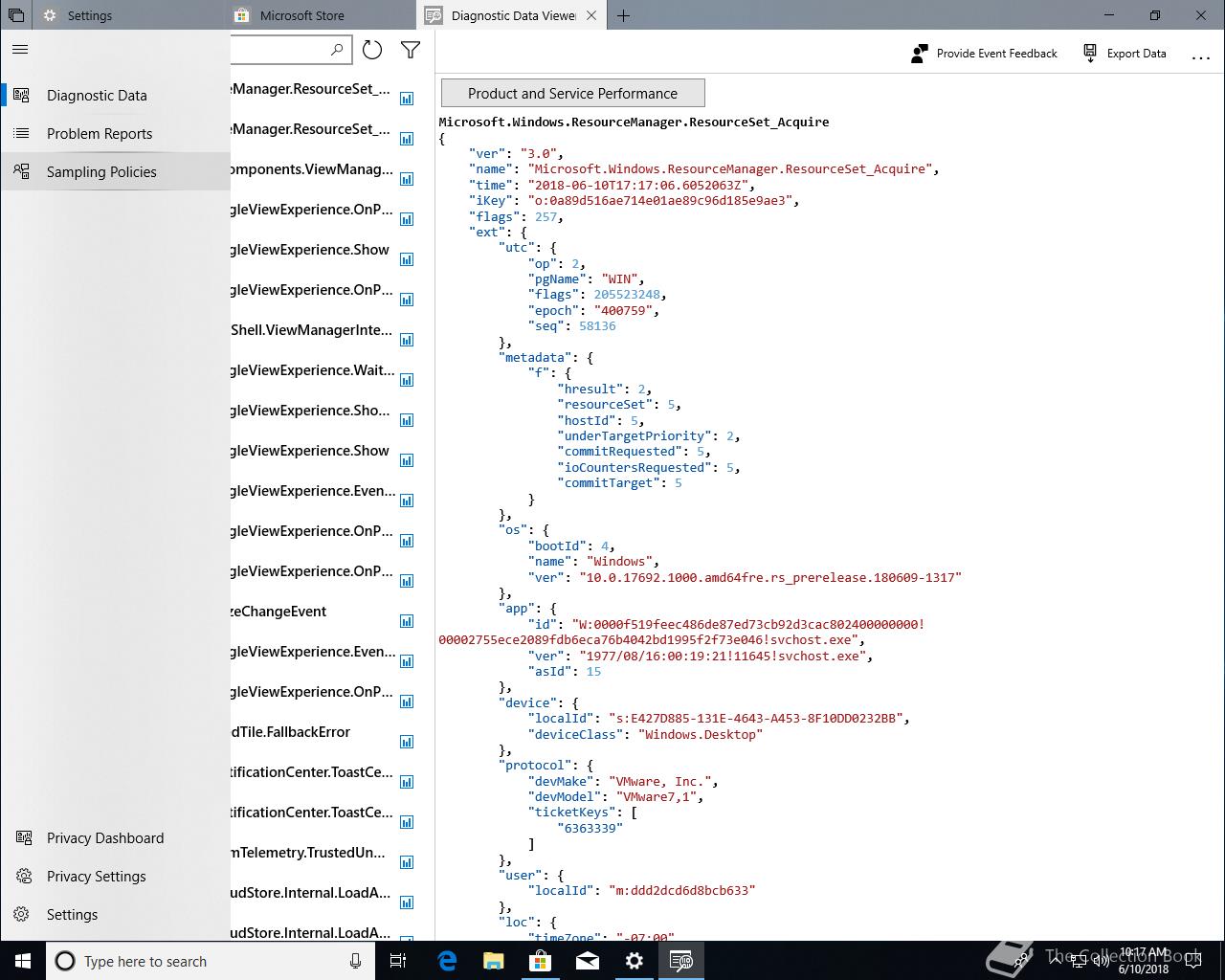Click the "deviceClass" JSON line
The image size is (1225, 980).
[645, 734]
